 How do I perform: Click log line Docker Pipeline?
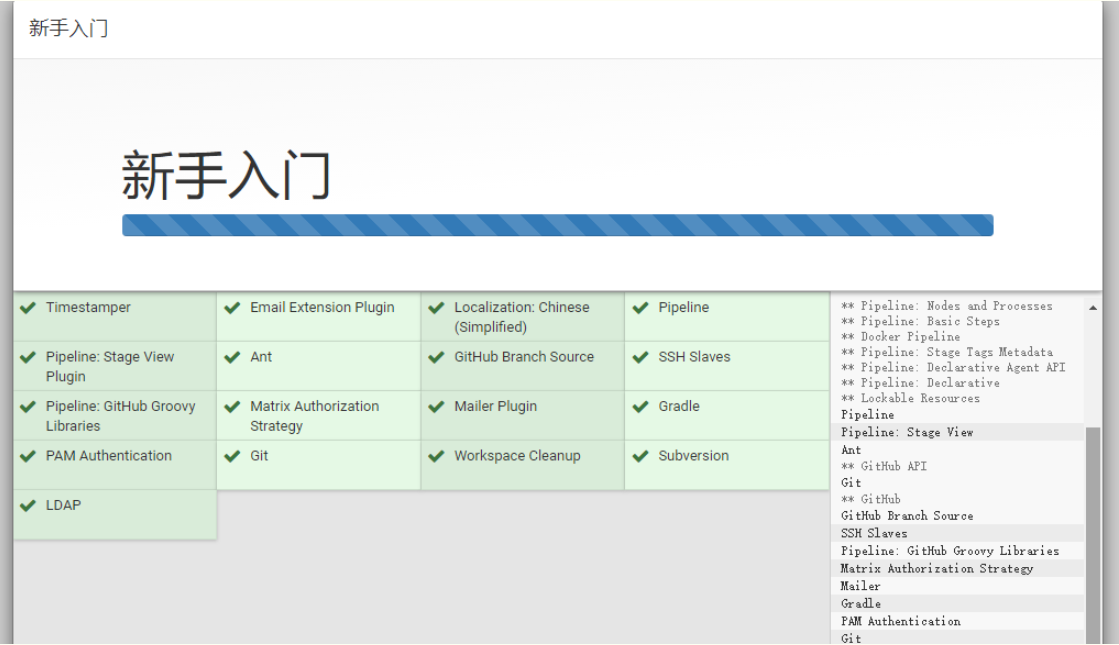coord(900,337)
